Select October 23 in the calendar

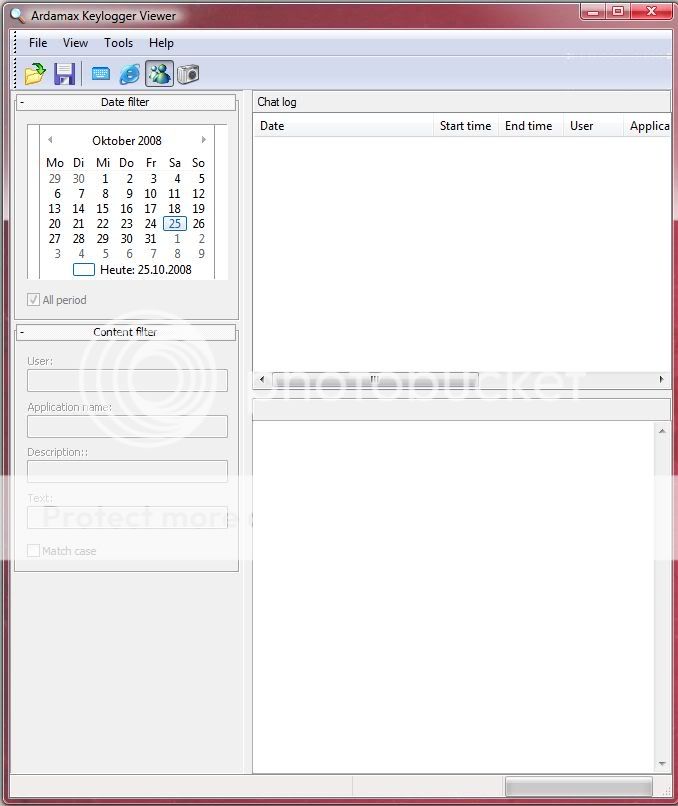click(126, 224)
